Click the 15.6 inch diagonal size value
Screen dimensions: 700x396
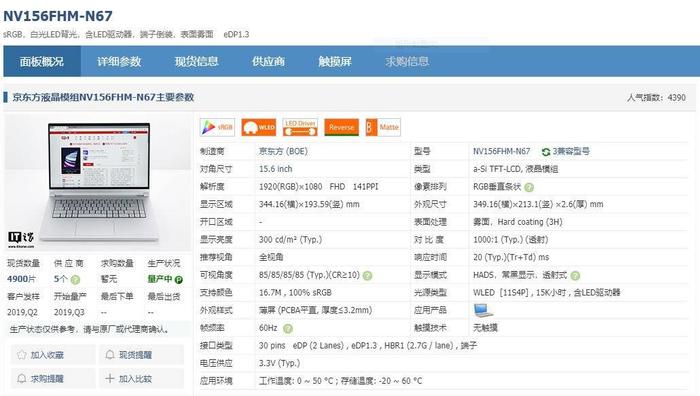[275, 169]
